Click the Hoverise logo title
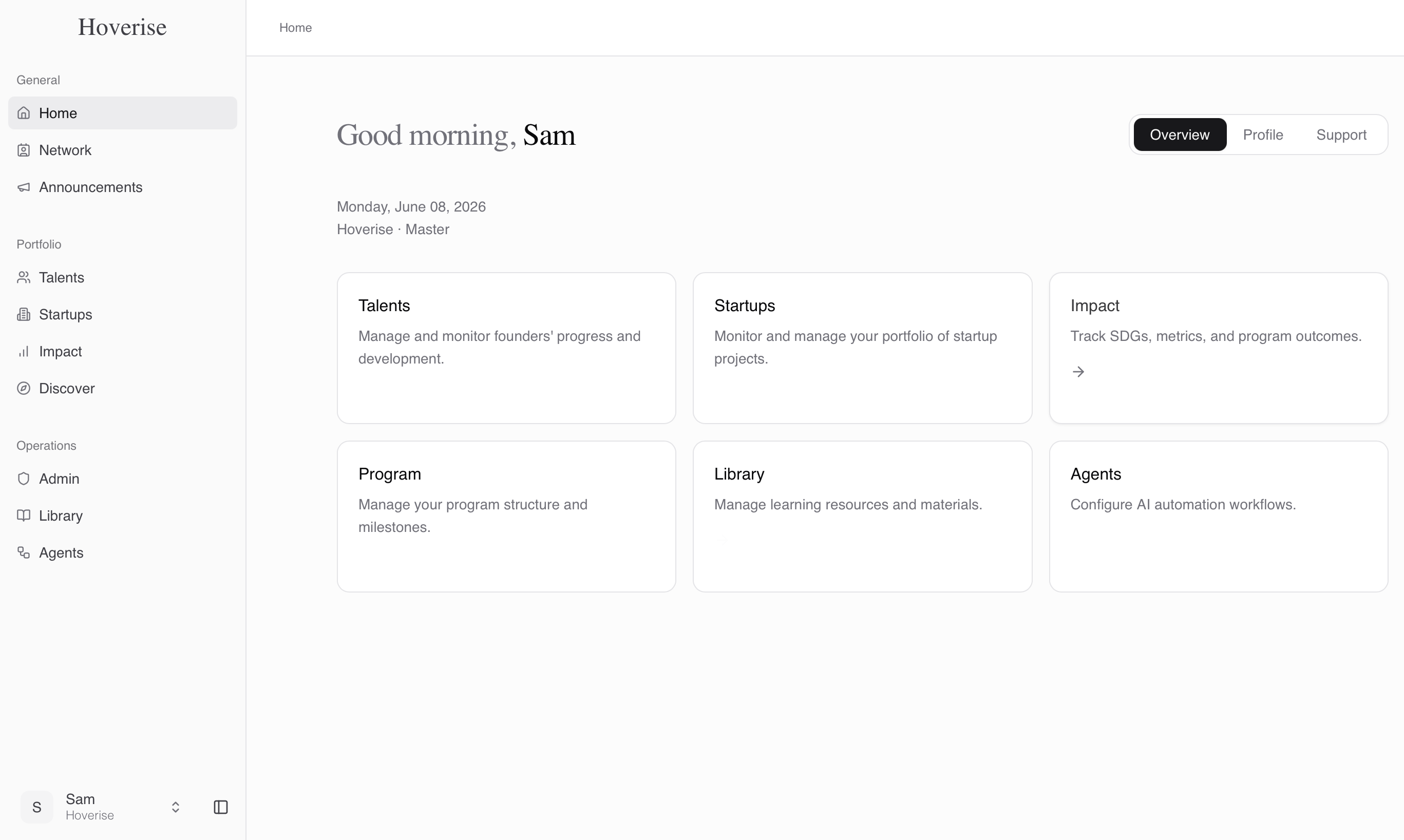The width and height of the screenshot is (1404, 840). click(122, 27)
